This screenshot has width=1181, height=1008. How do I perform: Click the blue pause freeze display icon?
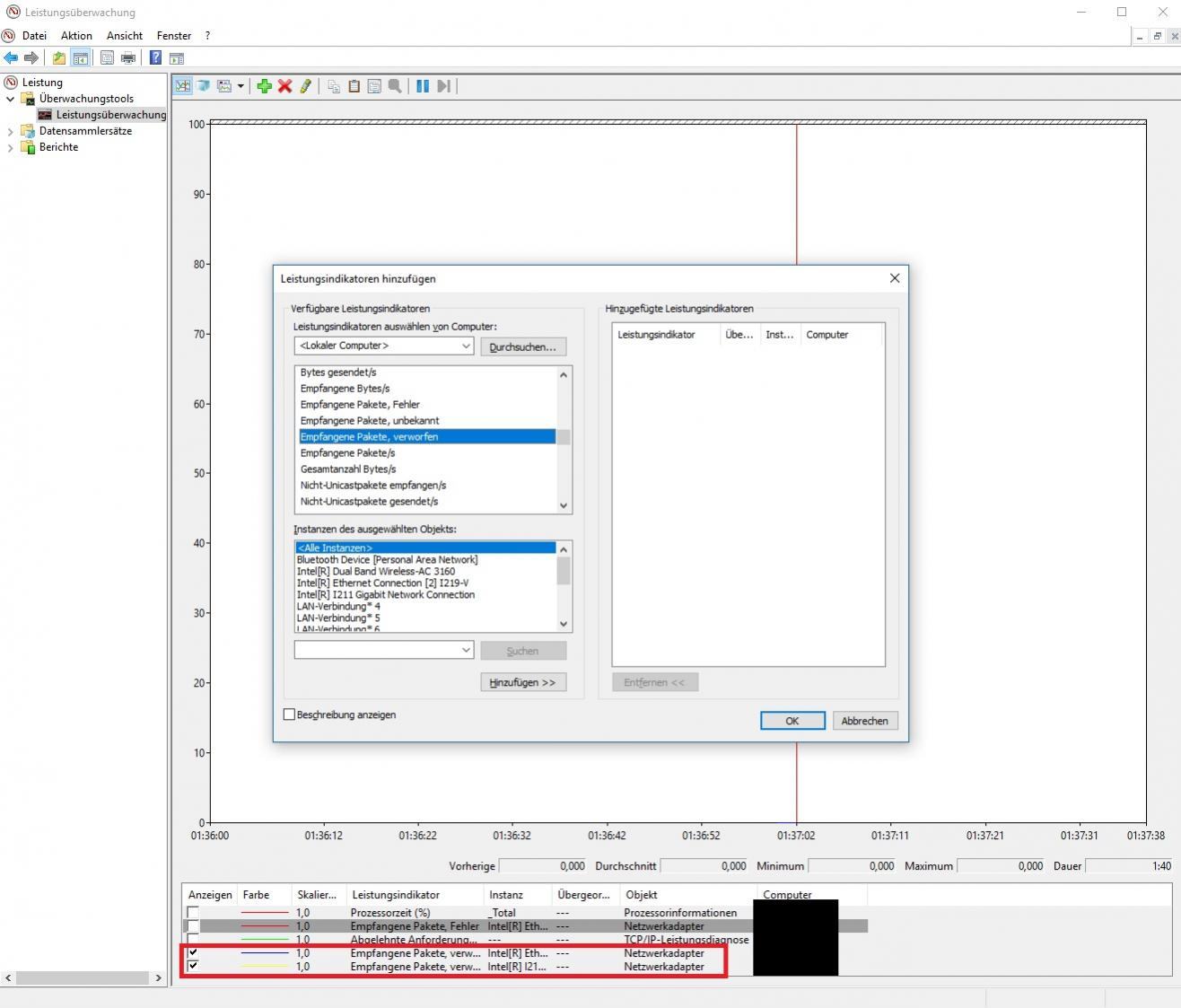point(423,86)
